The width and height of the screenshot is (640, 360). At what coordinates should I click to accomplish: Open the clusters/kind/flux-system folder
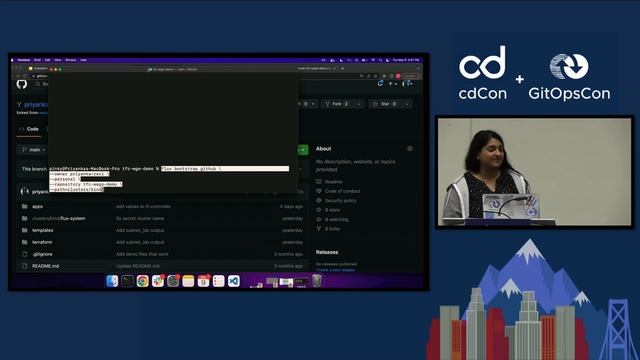click(59, 218)
